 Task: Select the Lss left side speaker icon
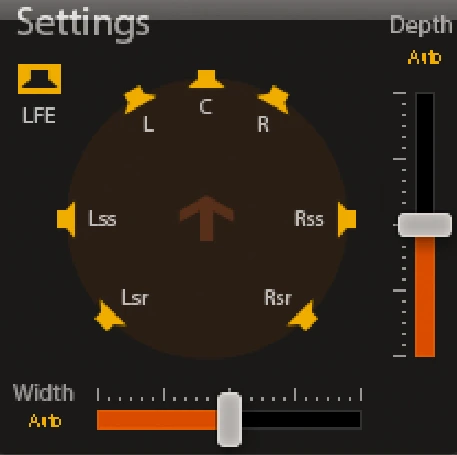tap(66, 219)
